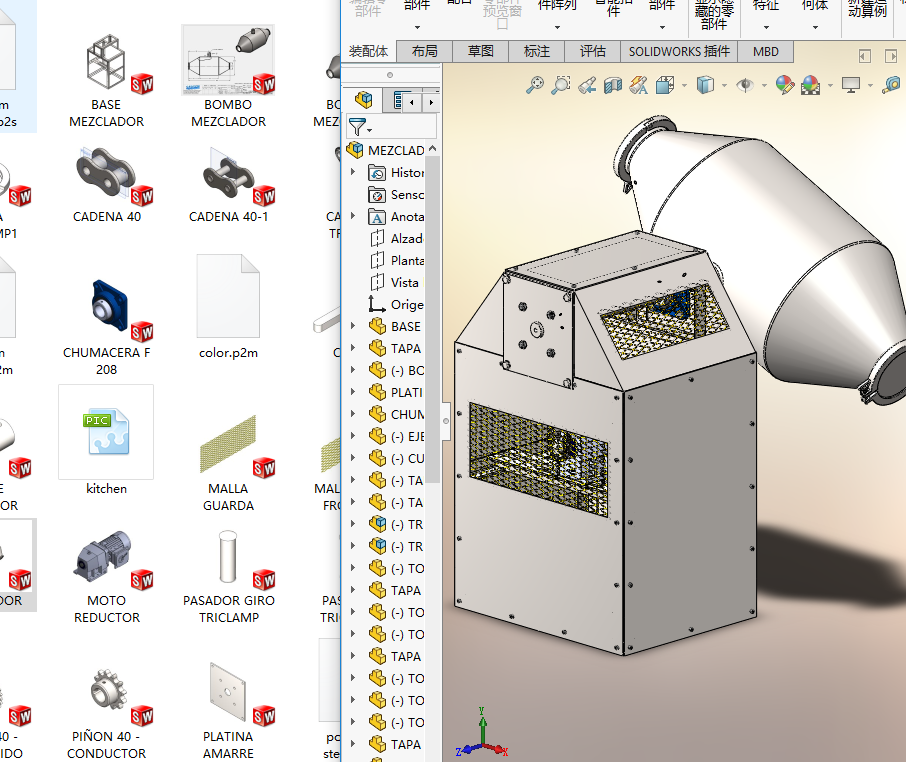Click the Apply Scene icon
Screen dimensions: 906x762
coord(810,86)
